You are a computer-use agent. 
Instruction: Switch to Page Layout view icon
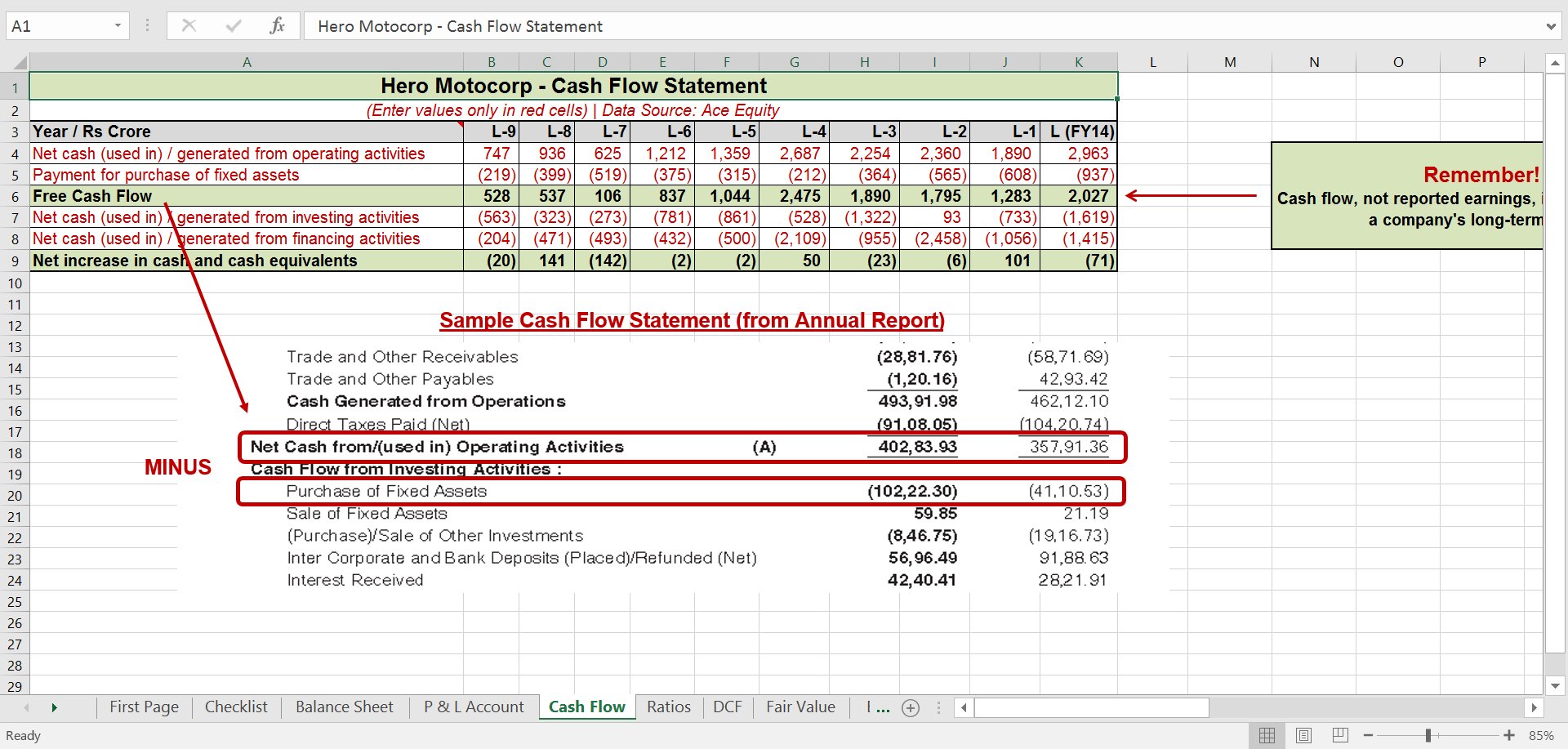pos(1303,735)
